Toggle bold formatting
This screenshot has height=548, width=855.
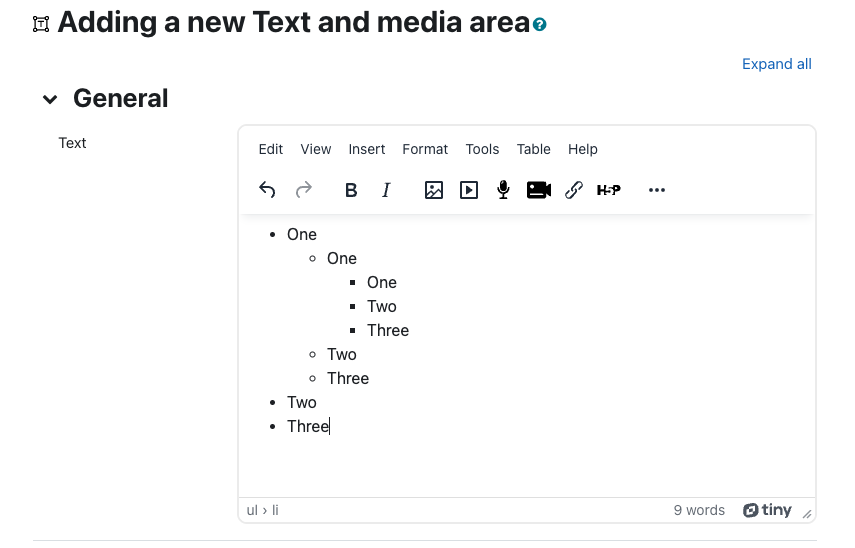[351, 190]
